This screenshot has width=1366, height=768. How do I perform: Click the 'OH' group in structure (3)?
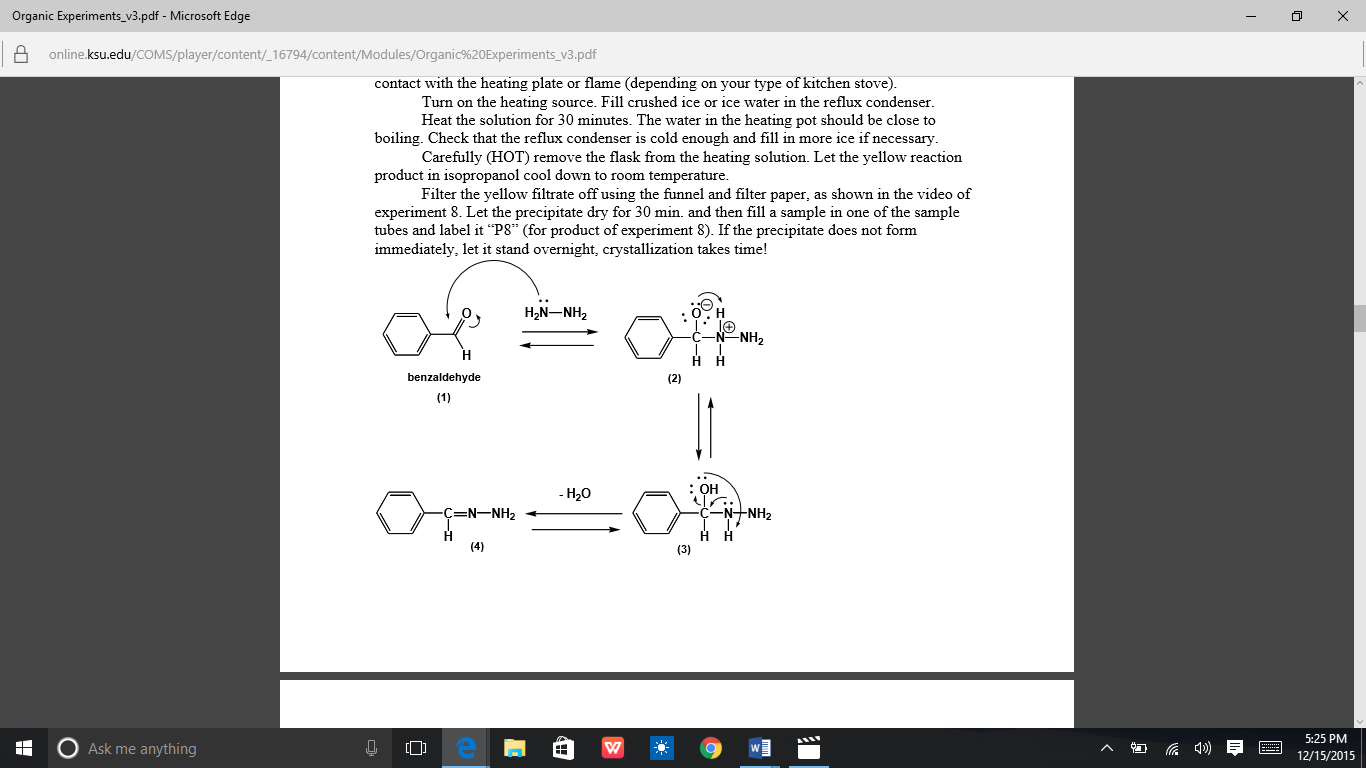[x=709, y=489]
